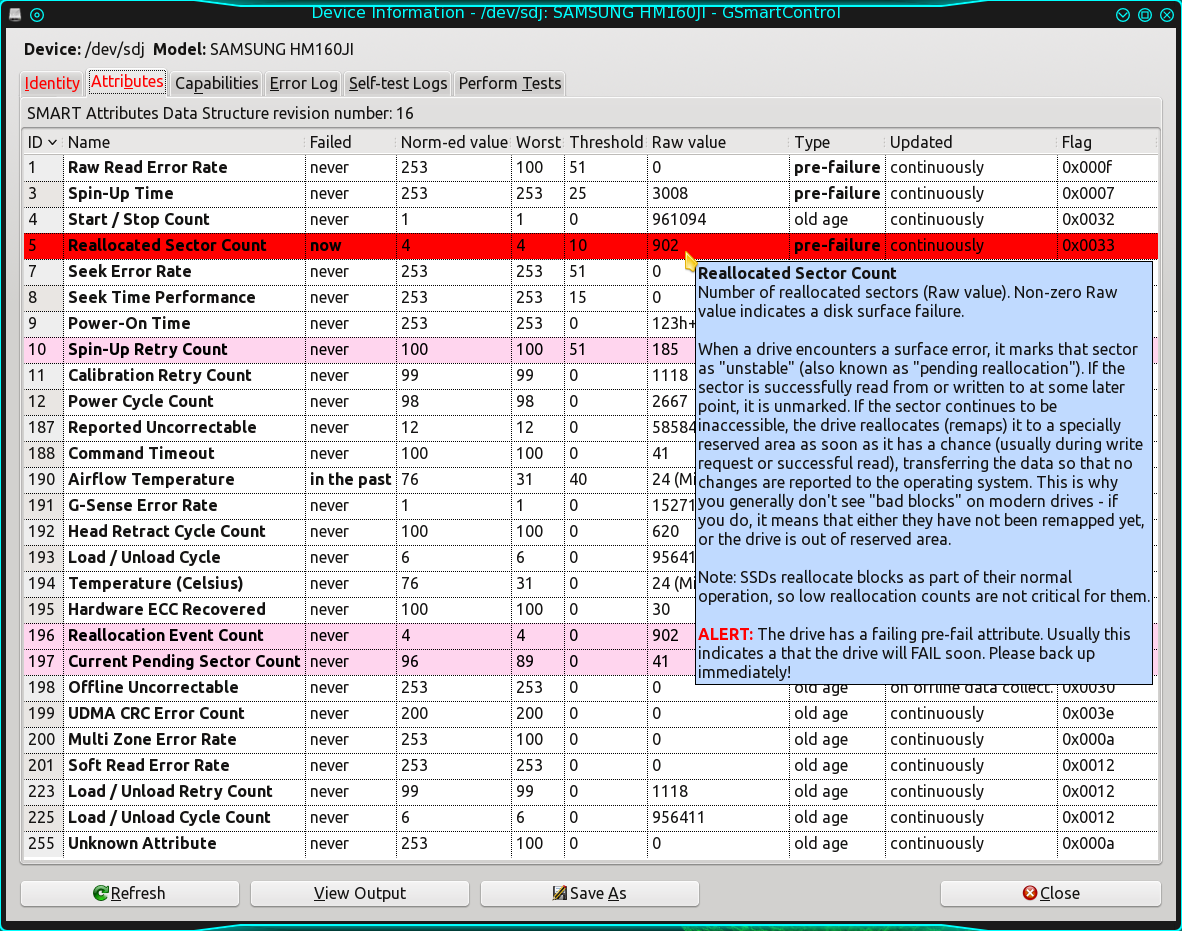This screenshot has height=931, width=1182.
Task: Minimize the GSmartControl window
Action: [1122, 14]
